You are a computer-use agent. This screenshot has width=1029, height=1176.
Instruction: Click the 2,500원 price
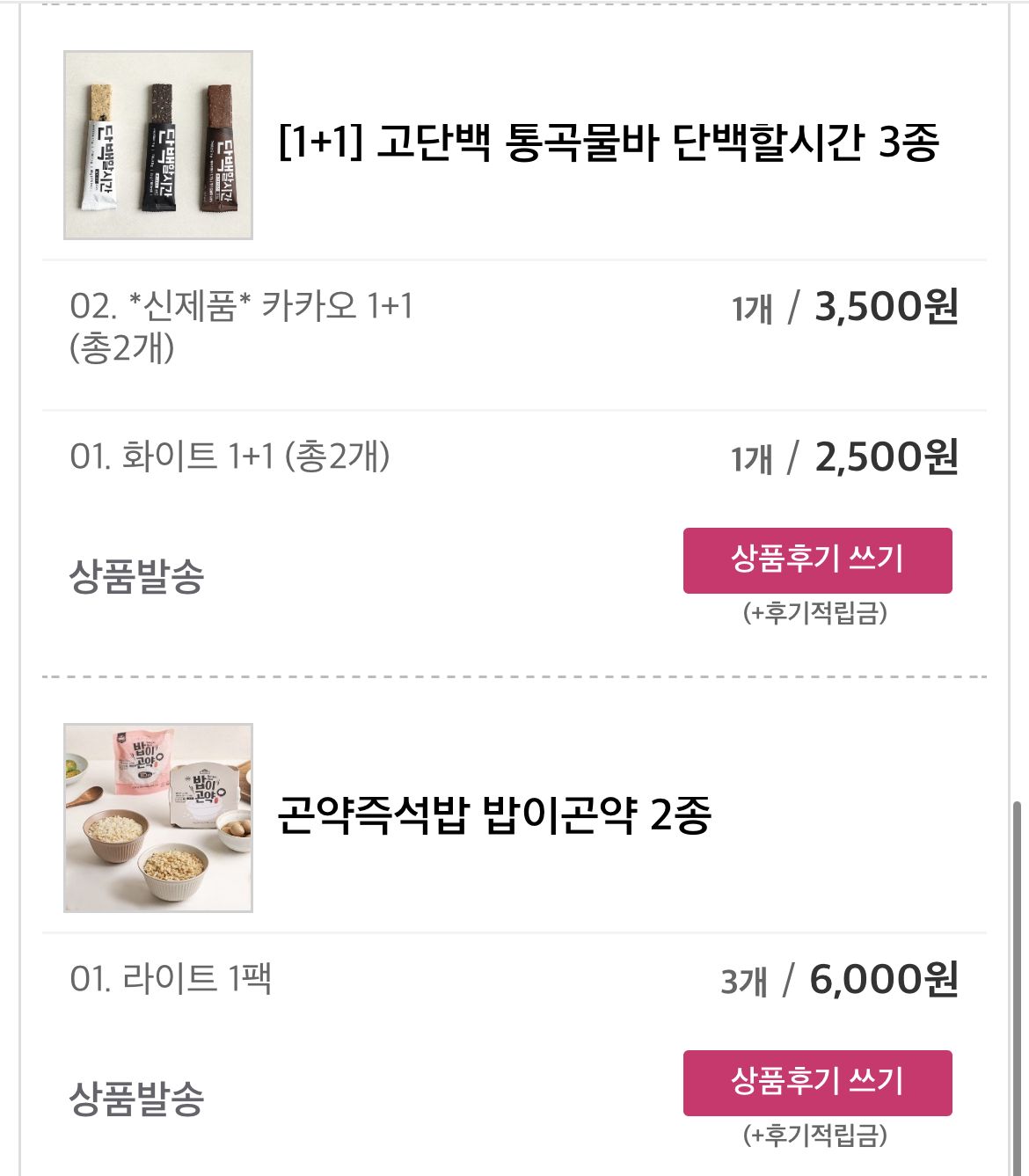coord(886,457)
